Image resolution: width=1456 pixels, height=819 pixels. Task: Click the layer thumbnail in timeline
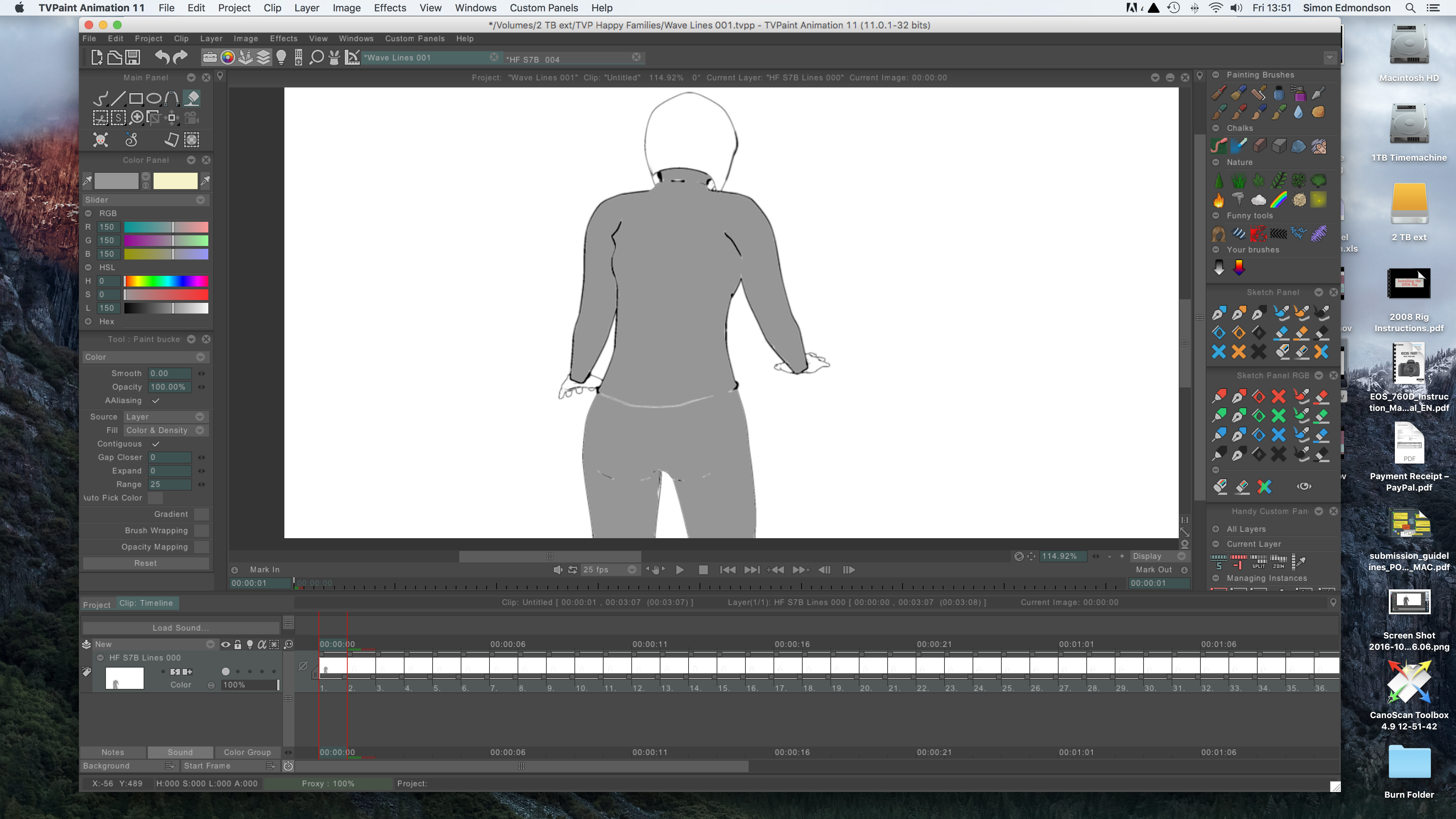(124, 678)
